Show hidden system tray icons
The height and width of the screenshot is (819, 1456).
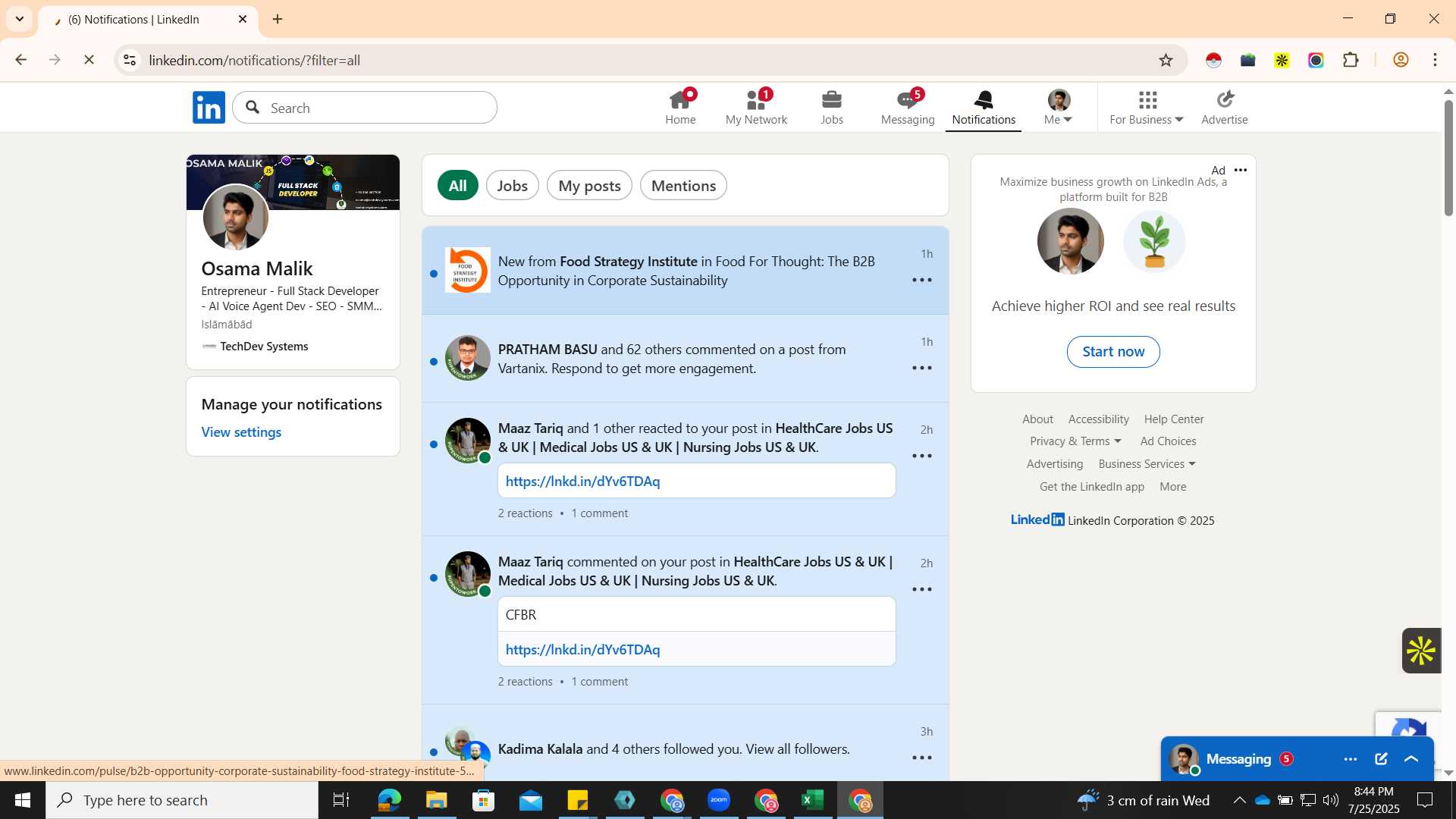[1239, 800]
